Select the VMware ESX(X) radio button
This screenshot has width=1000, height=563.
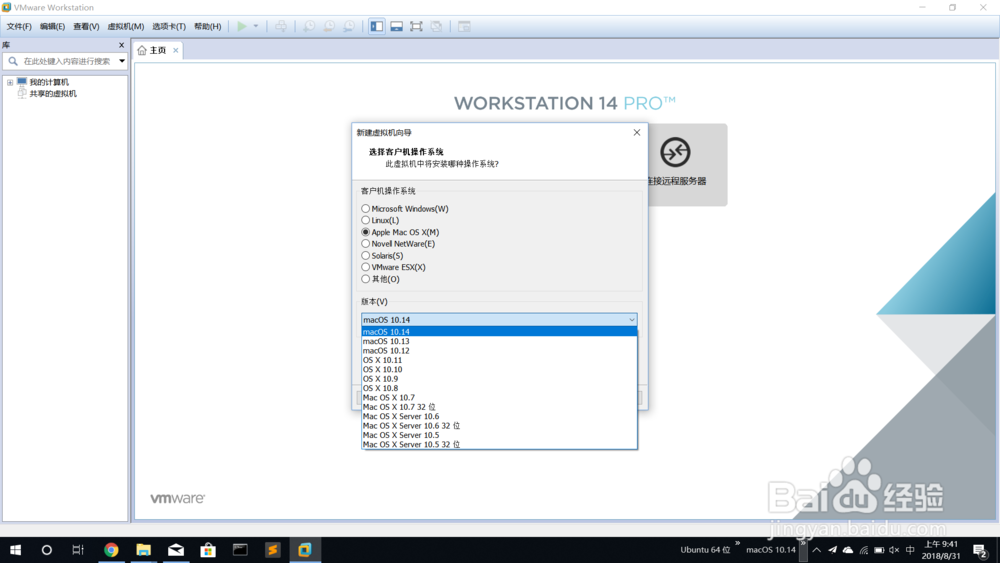pyautogui.click(x=365, y=267)
